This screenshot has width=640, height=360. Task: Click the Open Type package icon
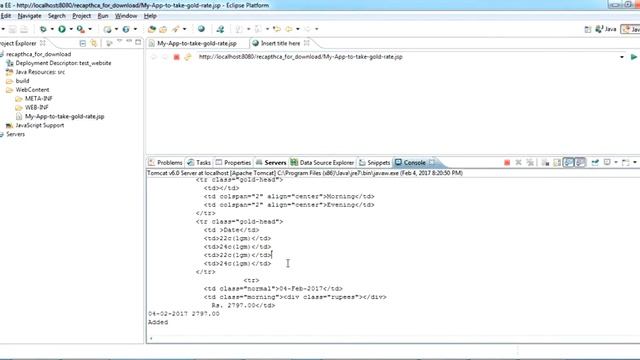[x=152, y=29]
